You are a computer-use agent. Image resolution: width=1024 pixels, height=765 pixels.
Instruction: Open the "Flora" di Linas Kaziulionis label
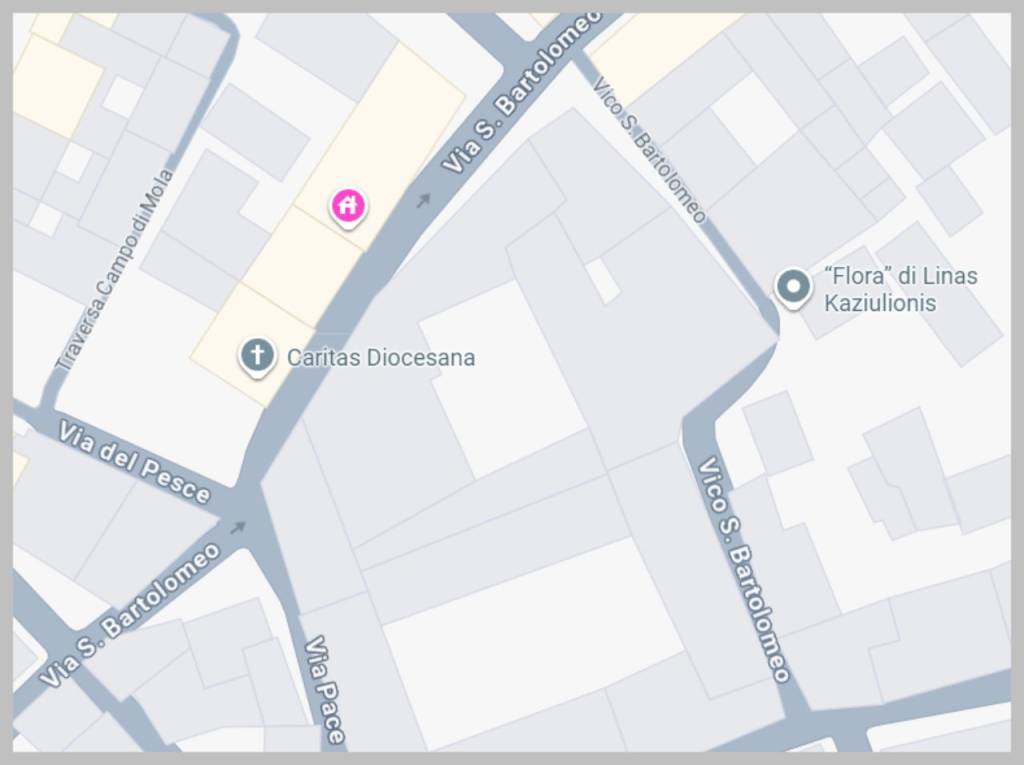coord(901,289)
